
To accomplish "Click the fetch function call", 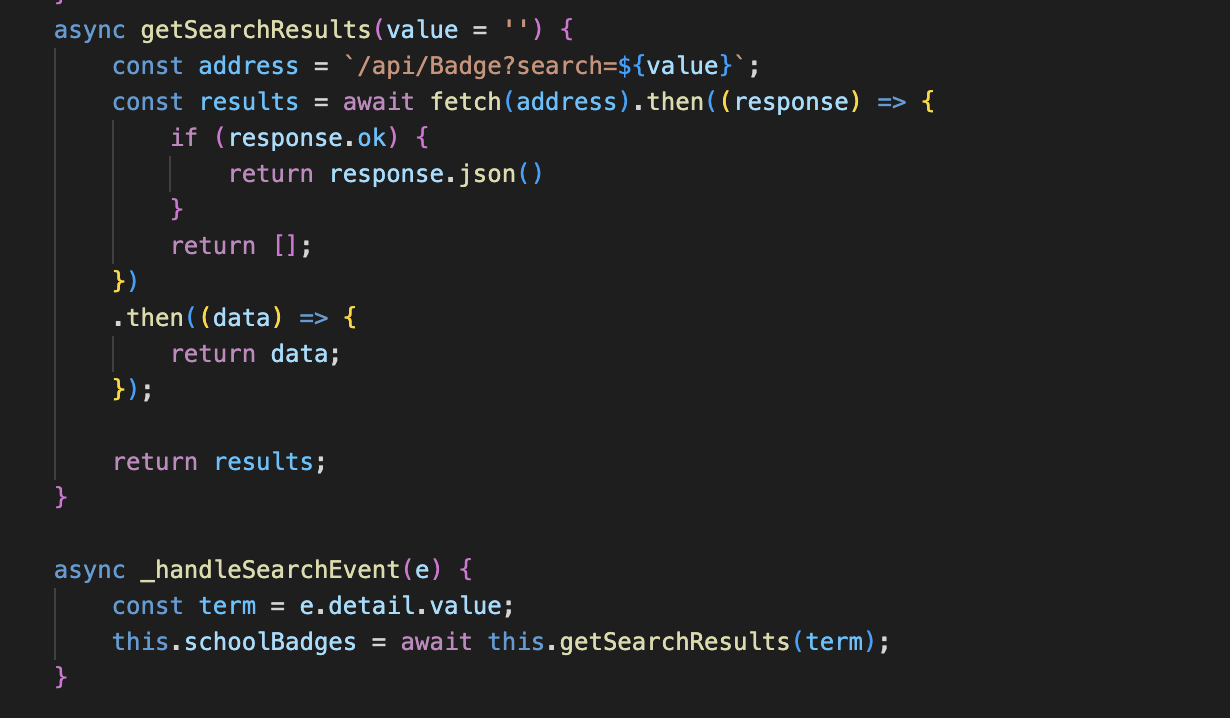I will tap(467, 102).
